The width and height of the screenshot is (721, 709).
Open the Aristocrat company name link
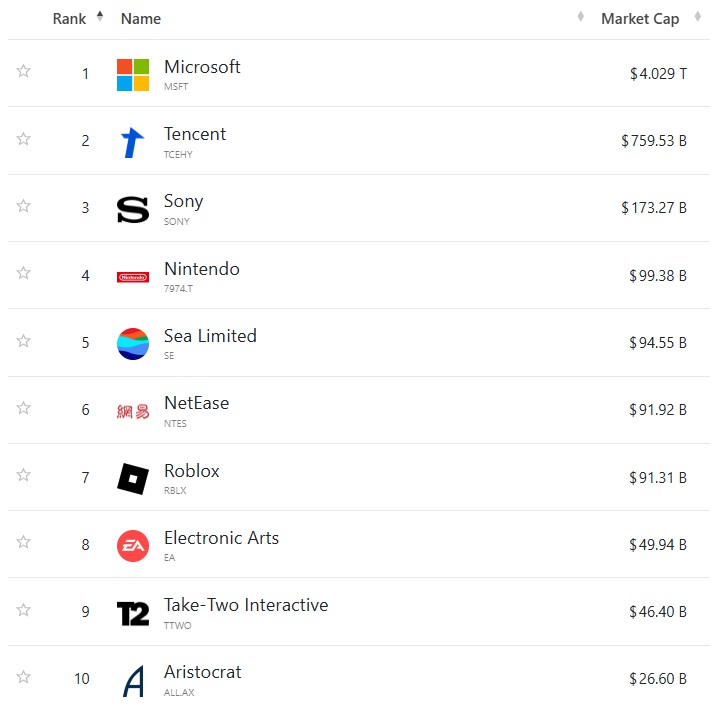(203, 672)
